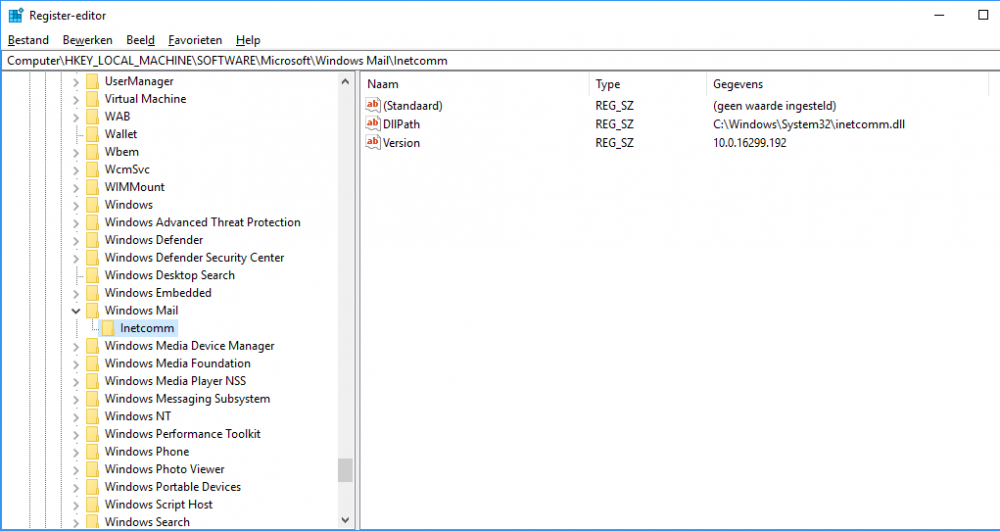This screenshot has width=1000, height=531.
Task: Open the Bestand menu
Action: pos(28,40)
